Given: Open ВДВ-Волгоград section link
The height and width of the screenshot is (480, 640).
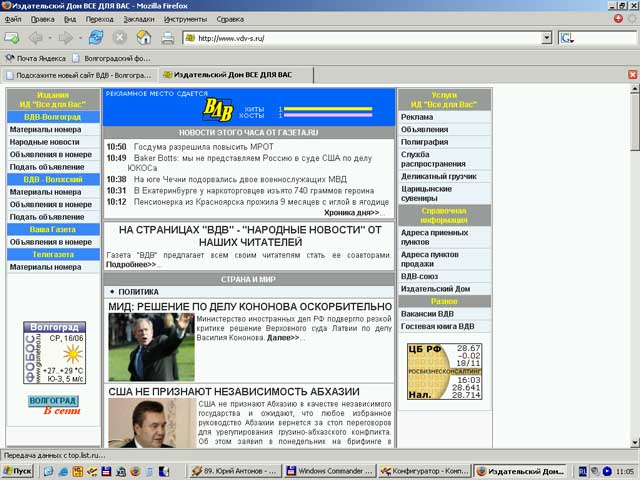Looking at the screenshot, I should [x=53, y=117].
